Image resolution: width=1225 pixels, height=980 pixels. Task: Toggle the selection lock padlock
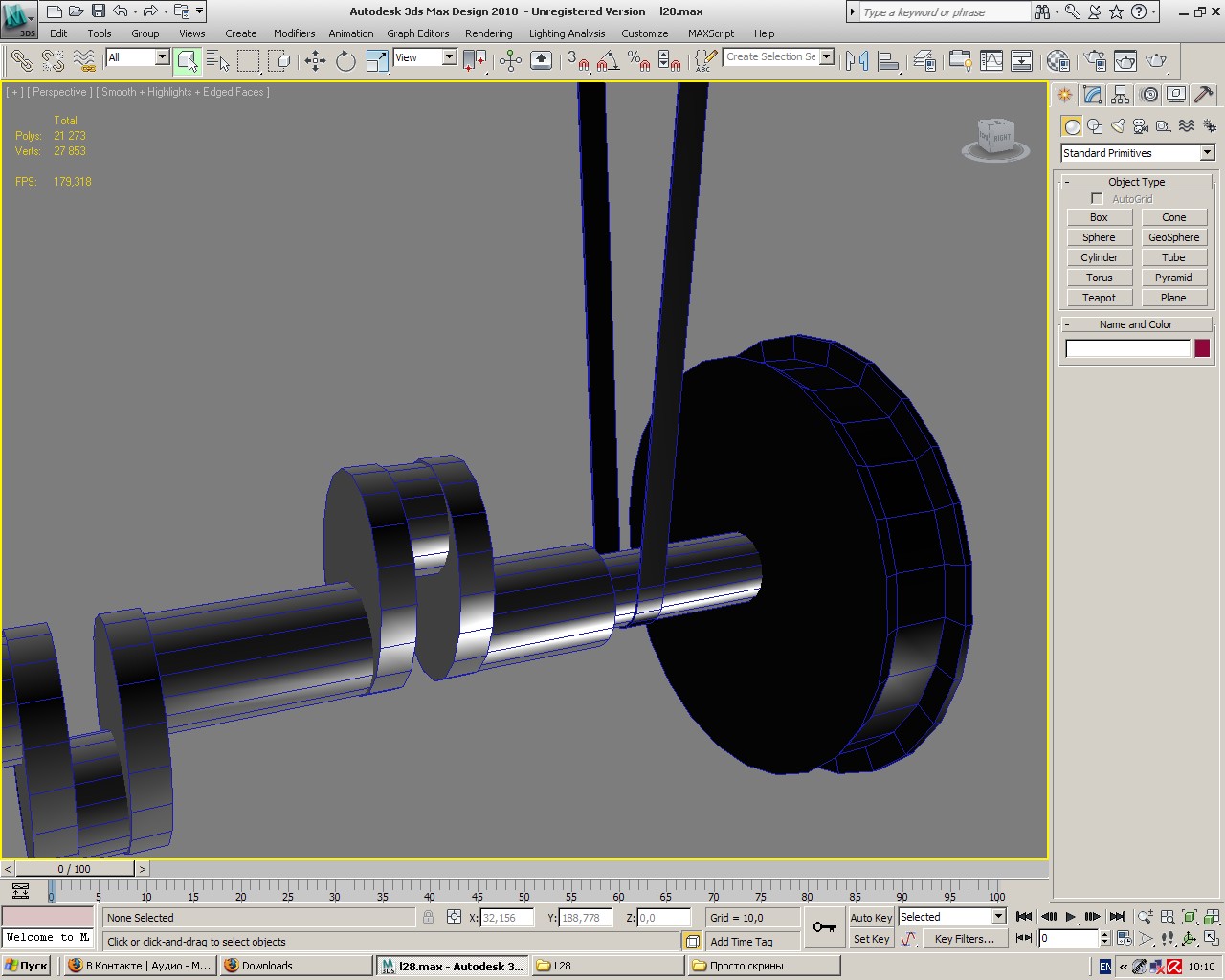pyautogui.click(x=428, y=917)
